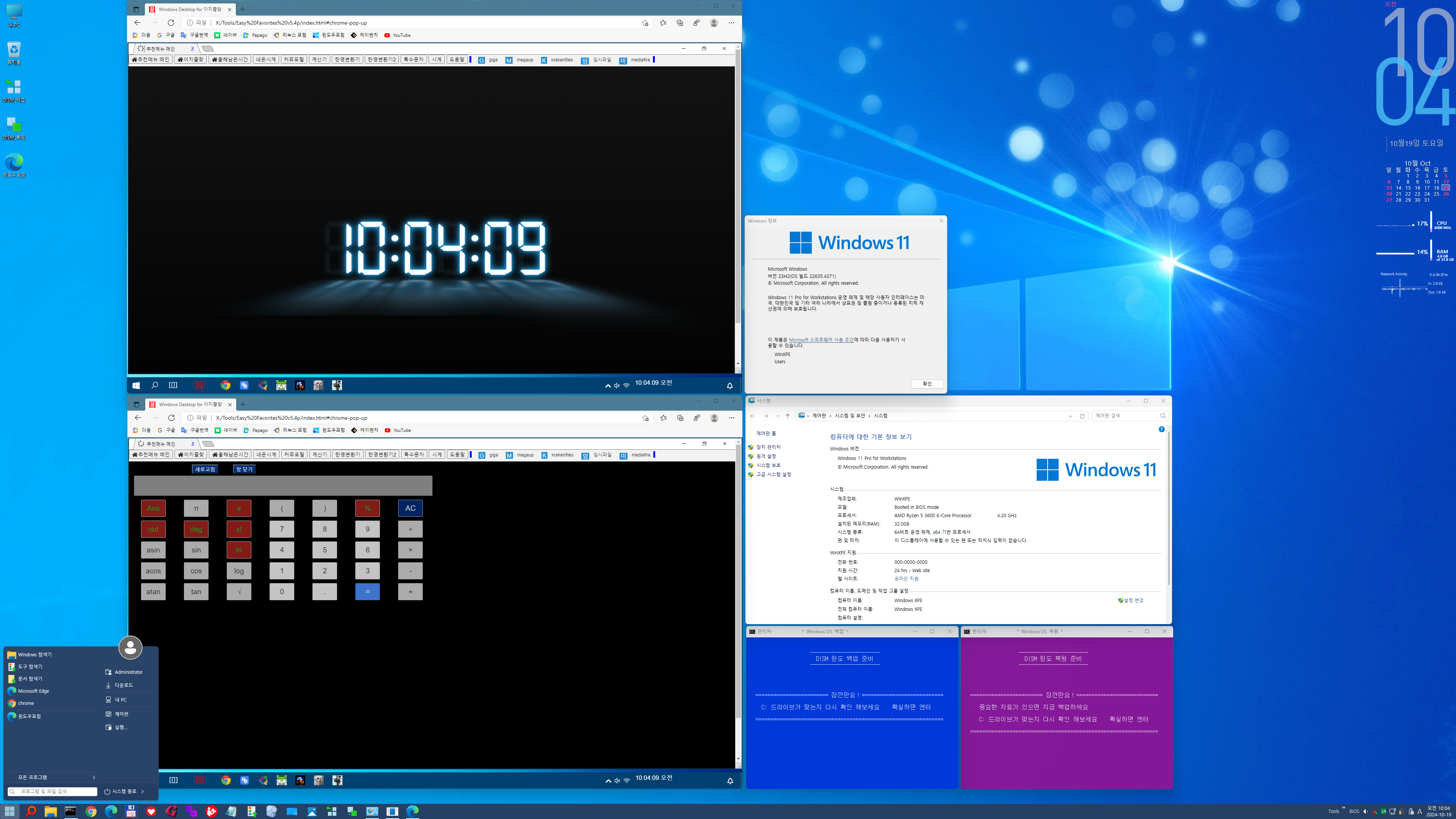Open the Papago bookmark in the bottom Edge window
The image size is (1456, 819).
(x=256, y=430)
